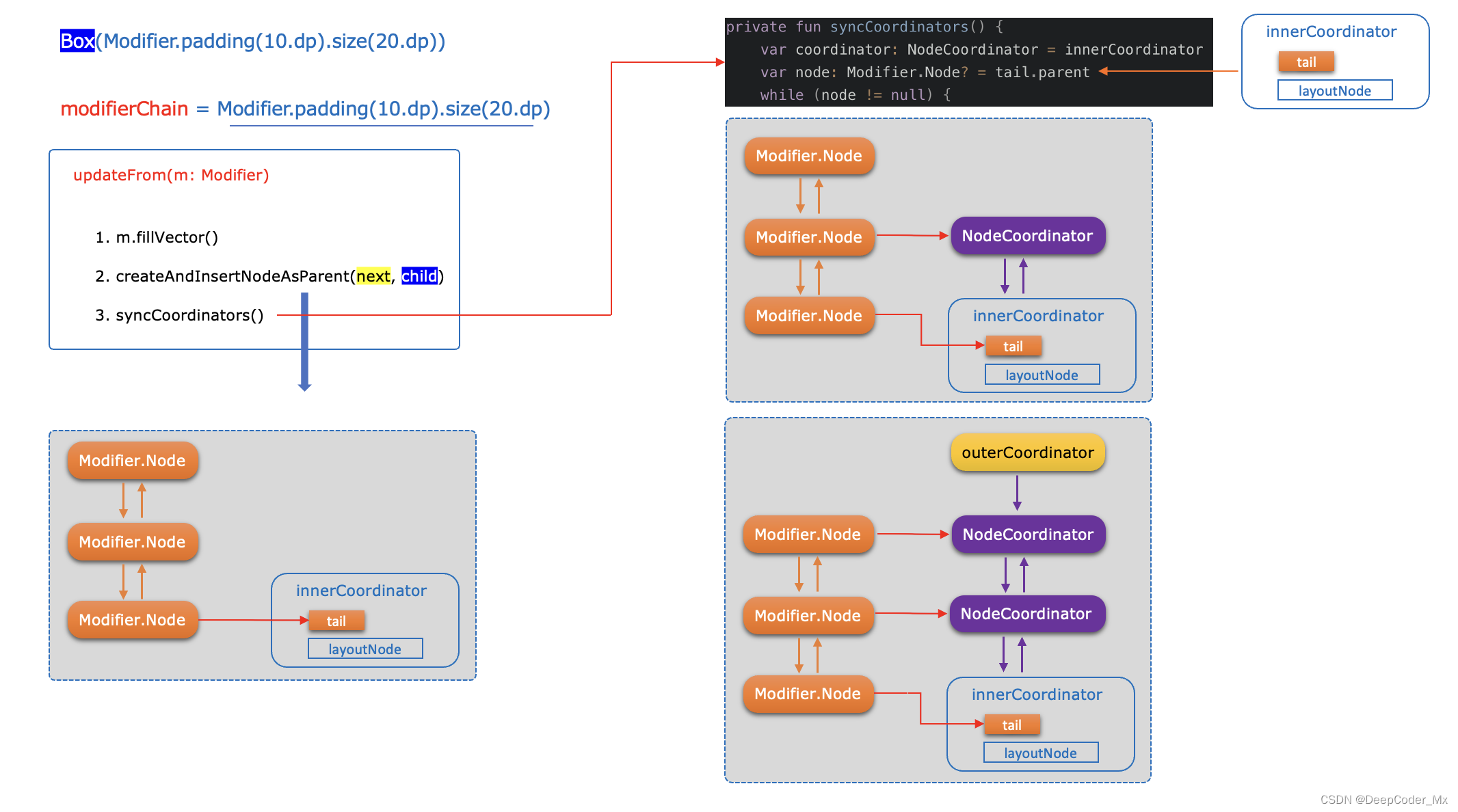The image size is (1458, 812).
Task: Click middle Modifier.Node in the bottom-left diagram
Action: click(133, 542)
